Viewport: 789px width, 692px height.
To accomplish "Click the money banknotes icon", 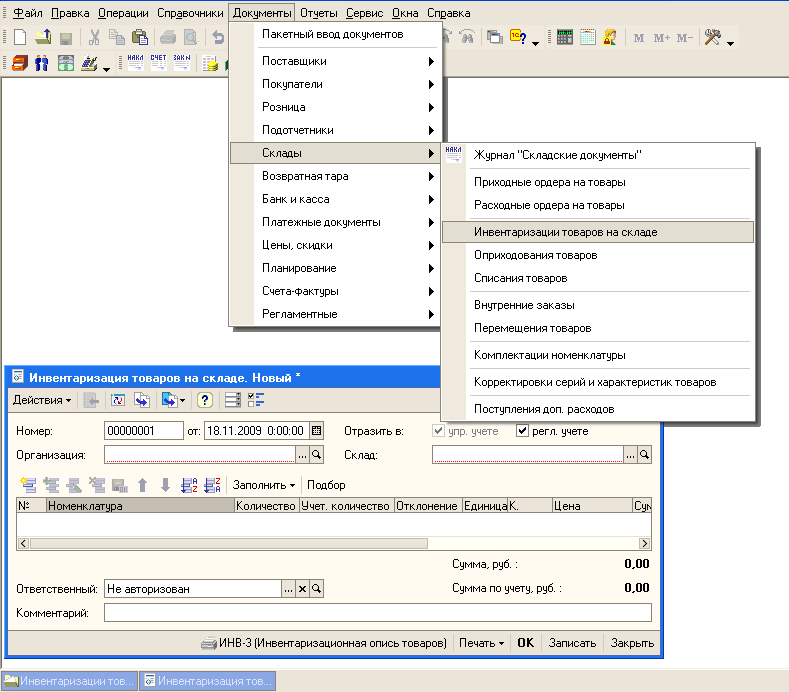I will pyautogui.click(x=65, y=63).
